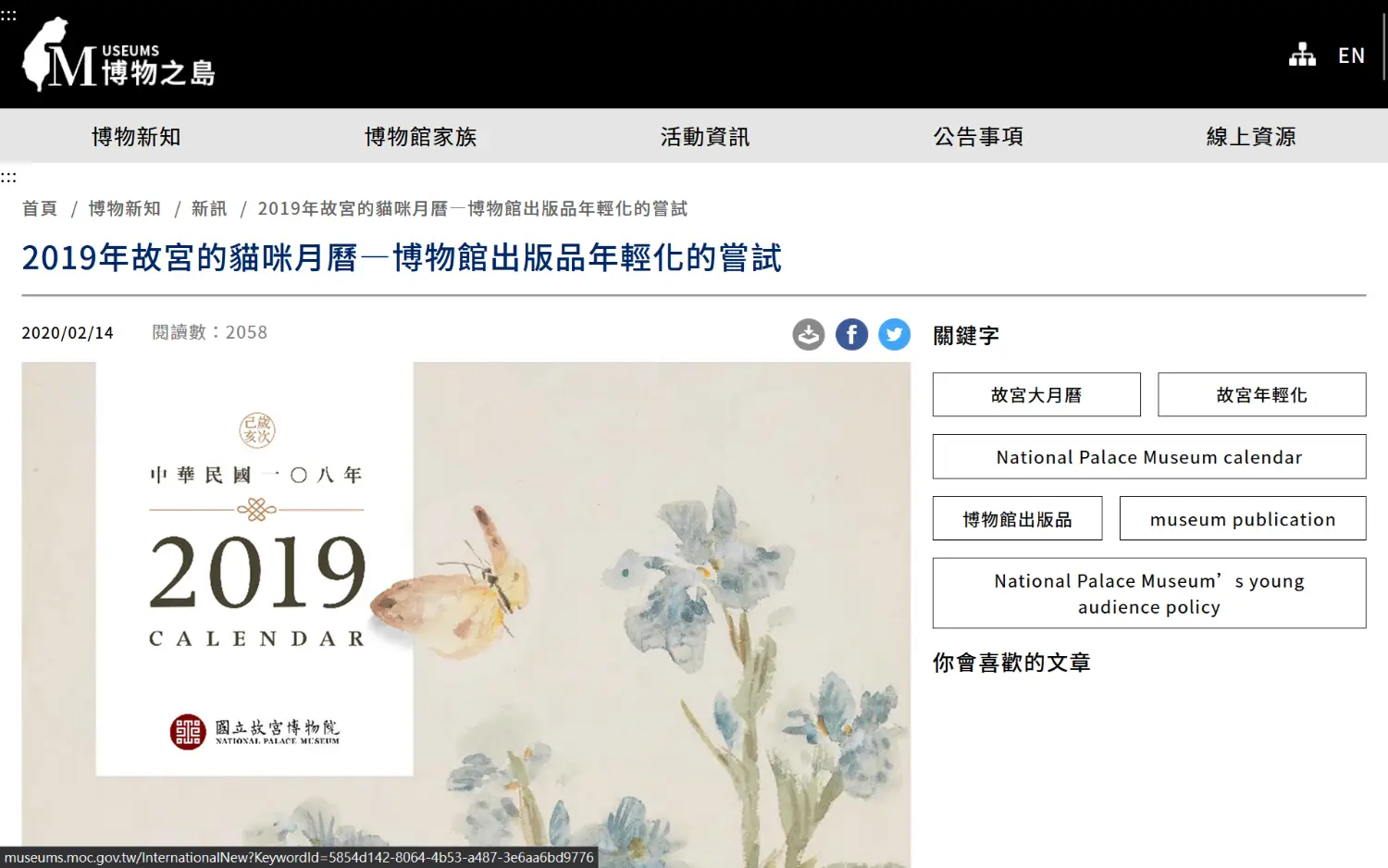1388x868 pixels.
Task: Open the 博物新知 navigation menu
Action: coord(136,137)
